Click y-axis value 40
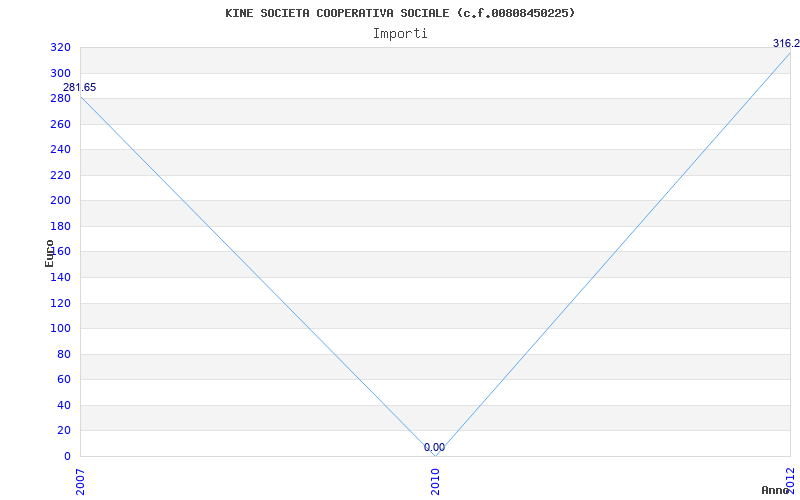This screenshot has height=500, width=800. coord(63,405)
